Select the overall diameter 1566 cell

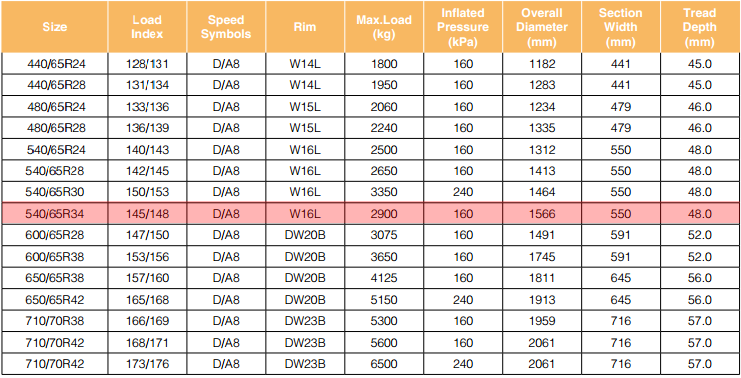[542, 214]
